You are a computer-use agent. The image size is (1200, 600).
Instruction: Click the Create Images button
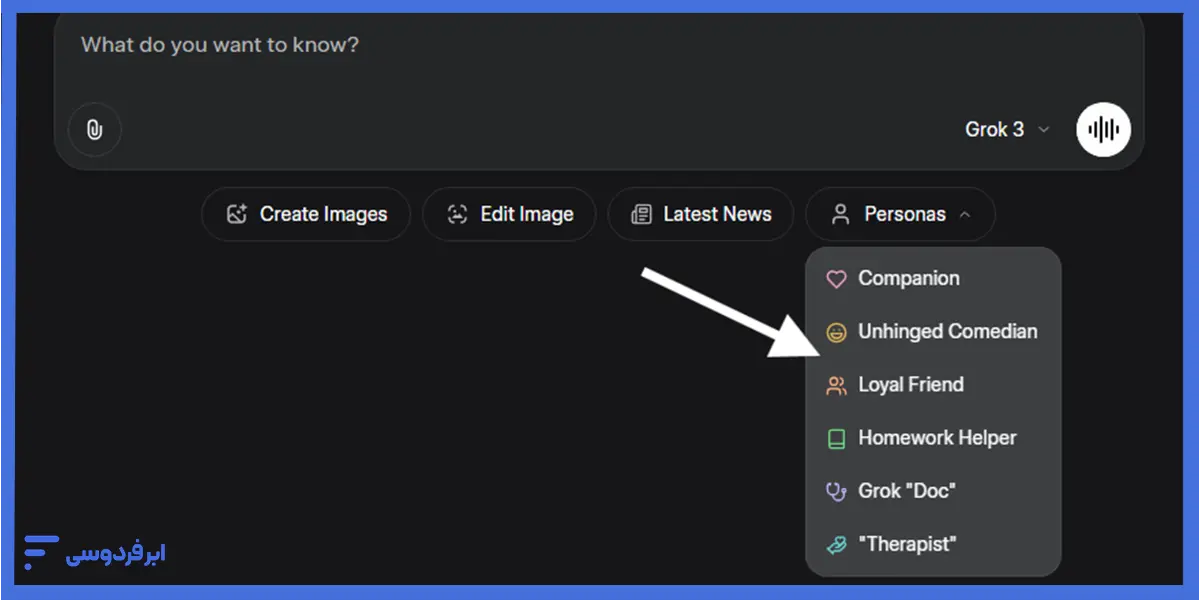click(x=306, y=214)
